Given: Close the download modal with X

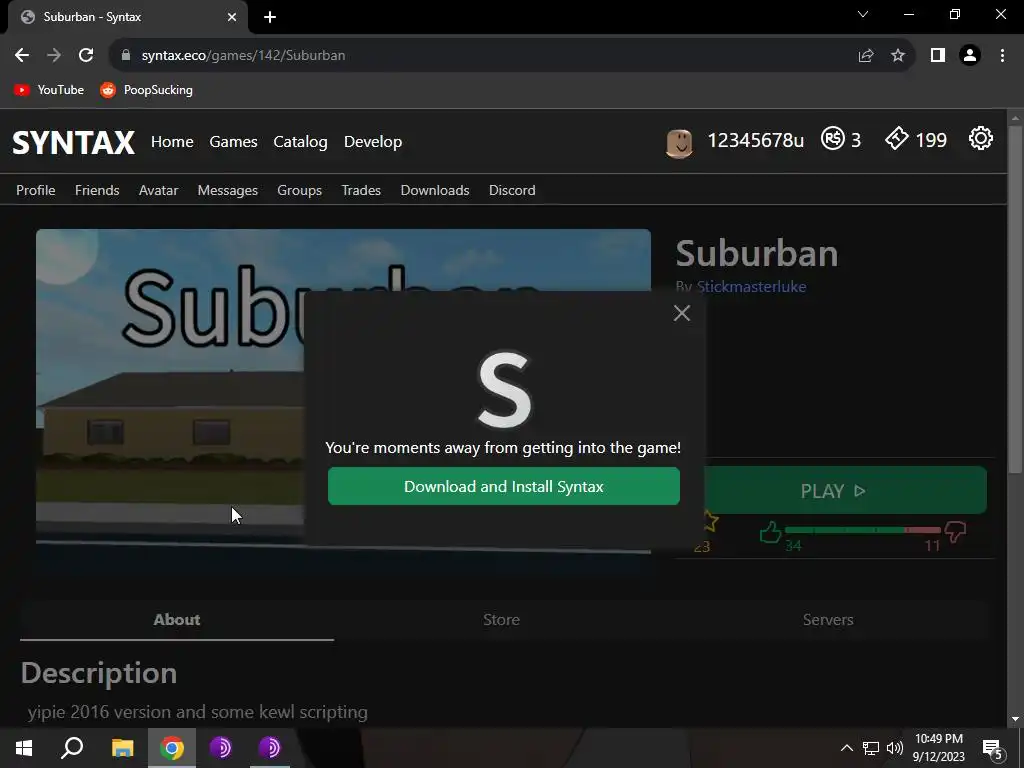Looking at the screenshot, I should [x=682, y=313].
